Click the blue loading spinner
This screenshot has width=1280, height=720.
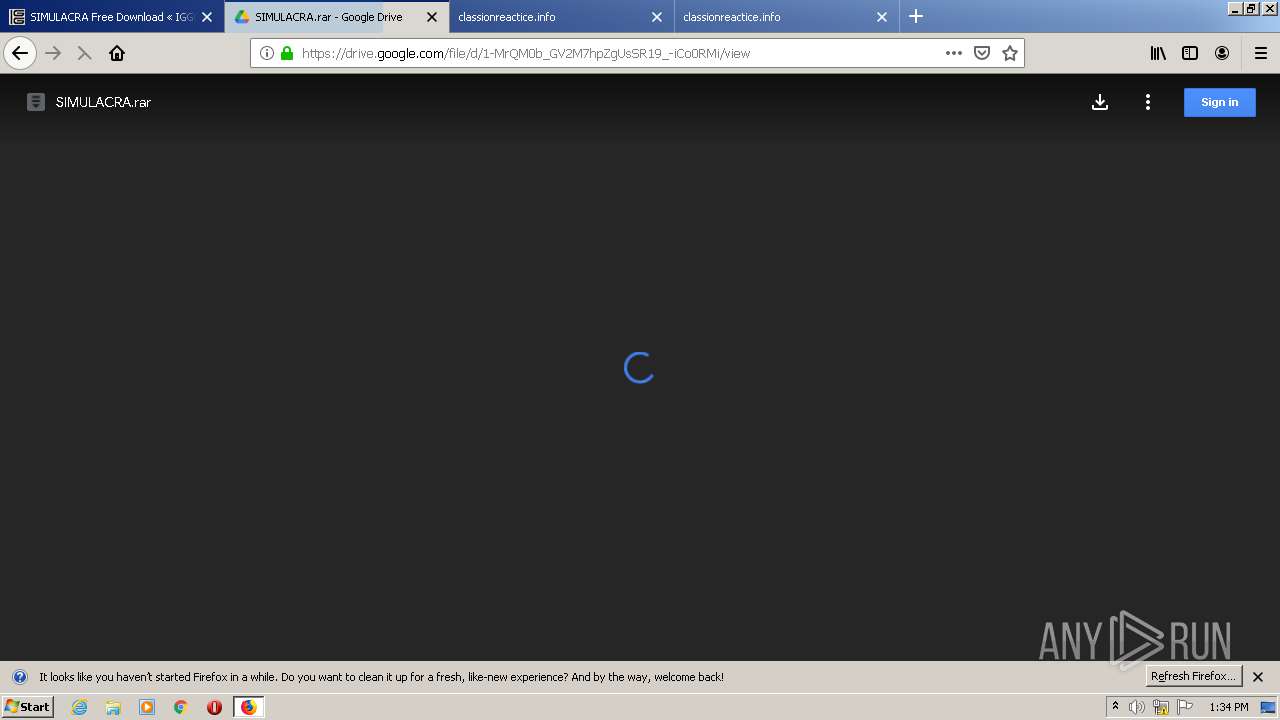(x=639, y=368)
